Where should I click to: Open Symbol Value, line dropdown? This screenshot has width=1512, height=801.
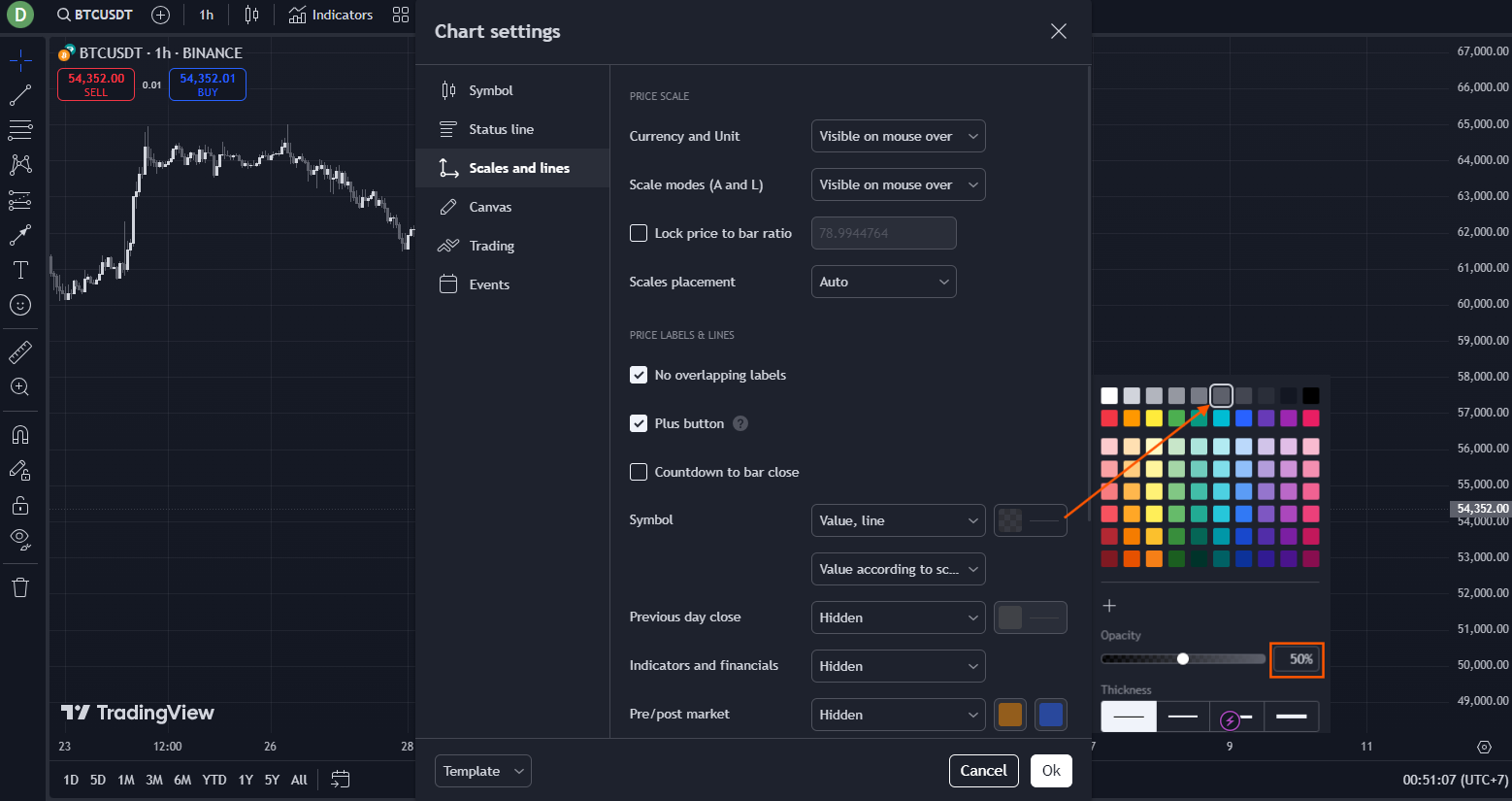898,520
